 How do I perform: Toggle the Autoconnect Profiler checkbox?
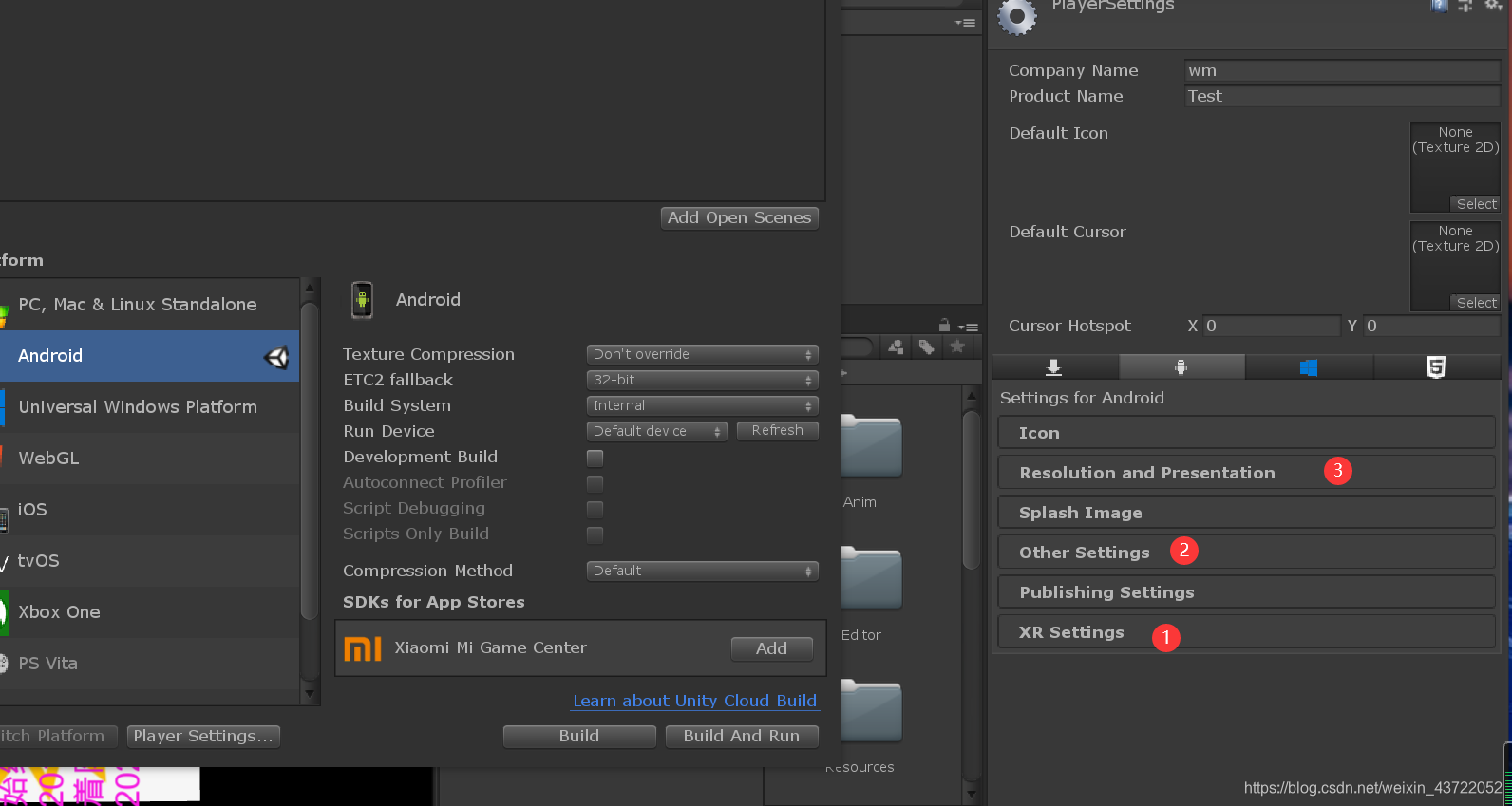(x=595, y=483)
